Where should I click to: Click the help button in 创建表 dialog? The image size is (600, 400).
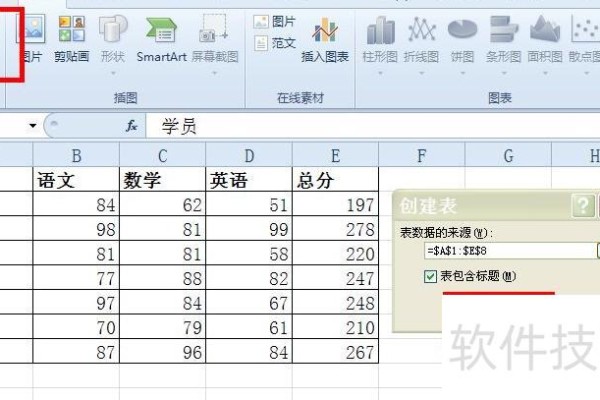[x=583, y=206]
